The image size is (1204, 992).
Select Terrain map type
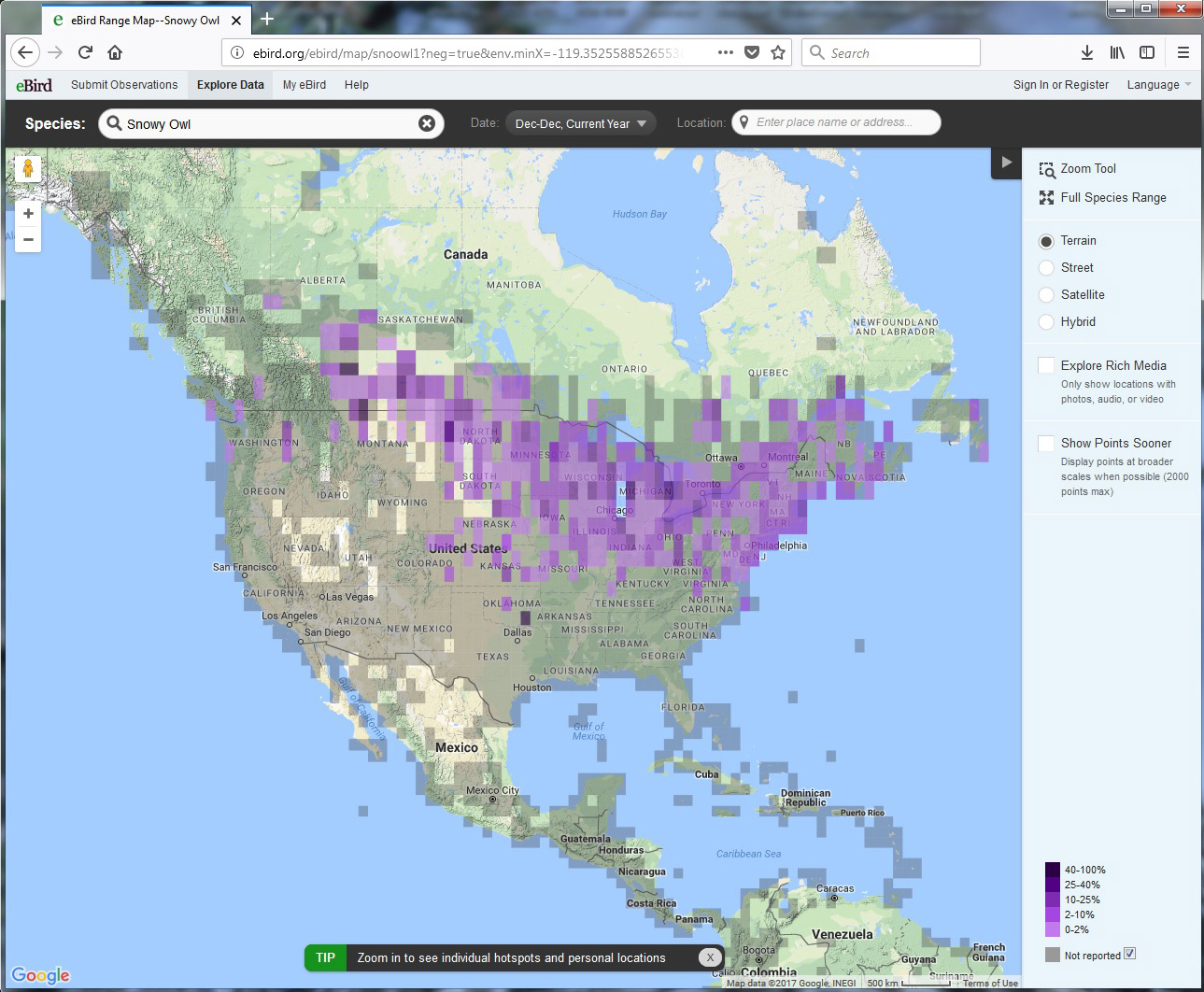(x=1046, y=241)
